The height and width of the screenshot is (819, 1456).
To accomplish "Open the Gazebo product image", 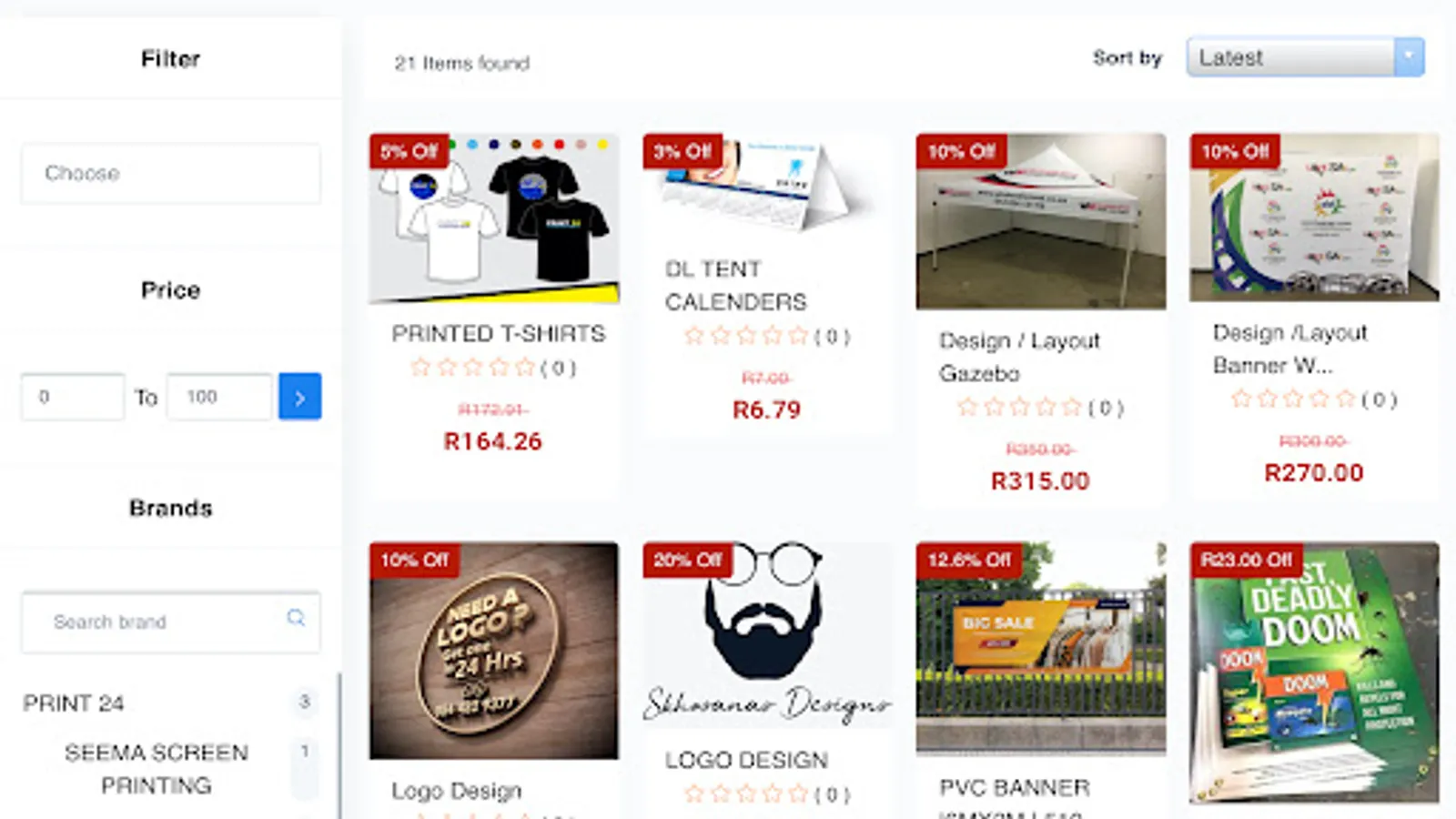I will [1041, 222].
